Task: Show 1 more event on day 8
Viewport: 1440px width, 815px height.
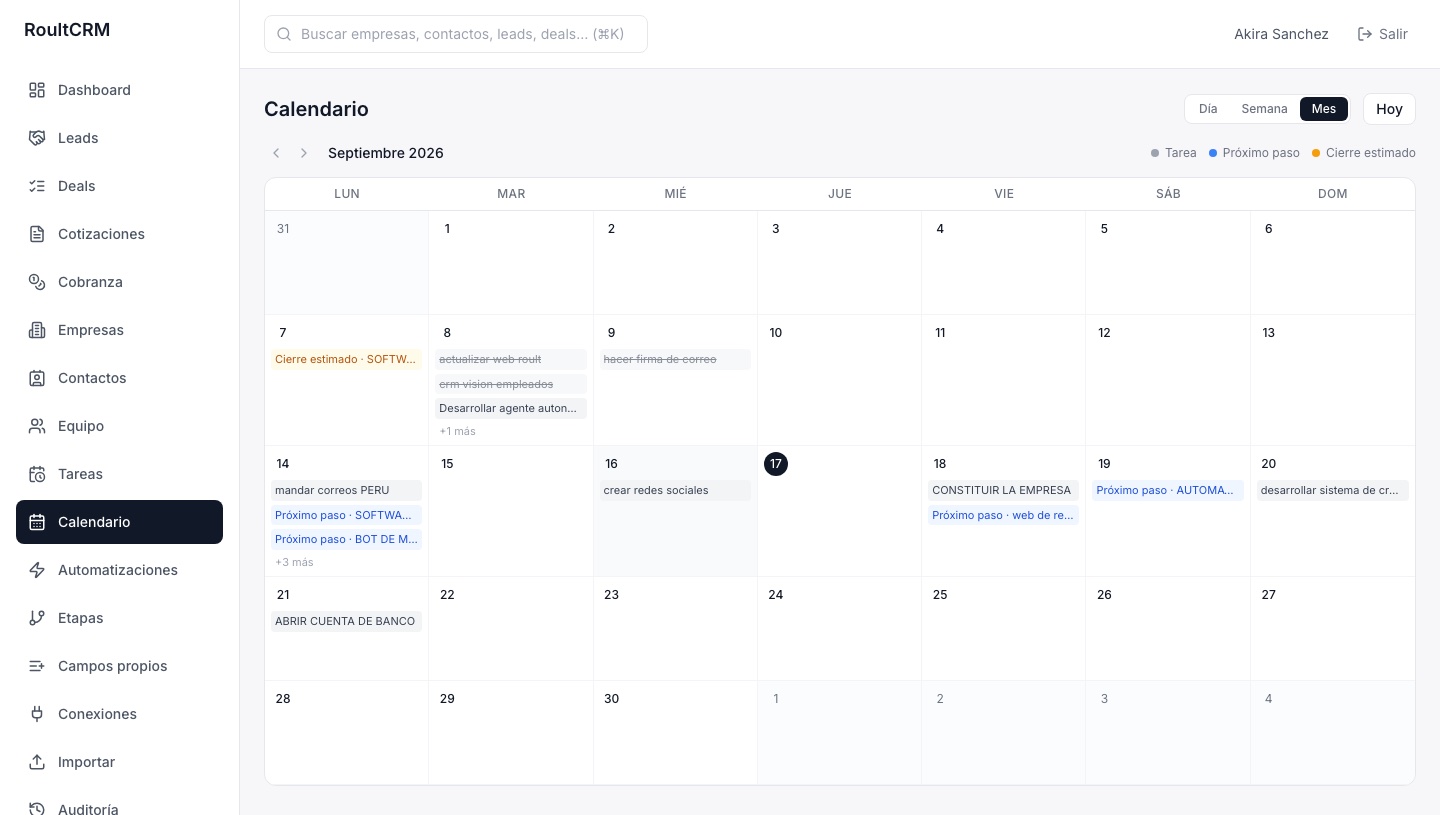Action: [457, 431]
